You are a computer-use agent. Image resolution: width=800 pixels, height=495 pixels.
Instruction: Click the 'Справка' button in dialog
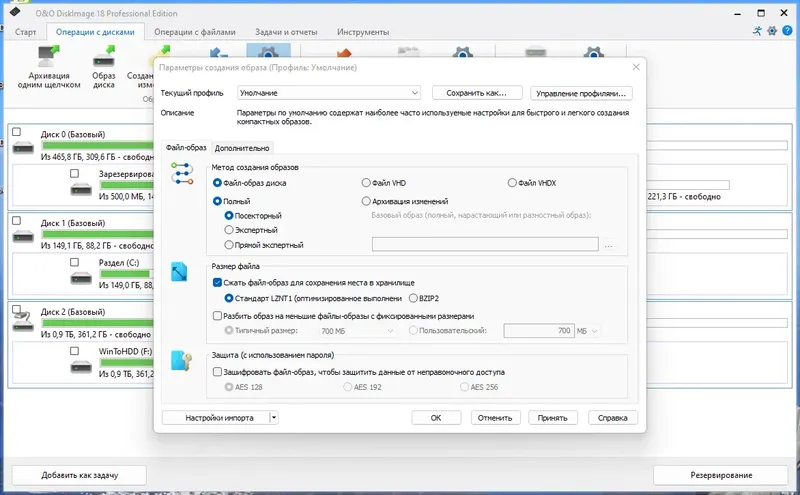click(612, 418)
